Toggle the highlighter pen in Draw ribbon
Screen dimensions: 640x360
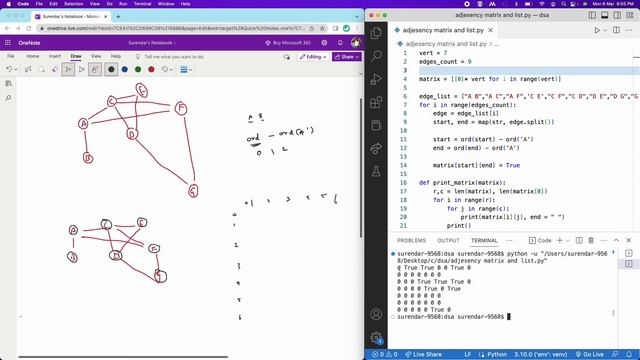coord(82,69)
